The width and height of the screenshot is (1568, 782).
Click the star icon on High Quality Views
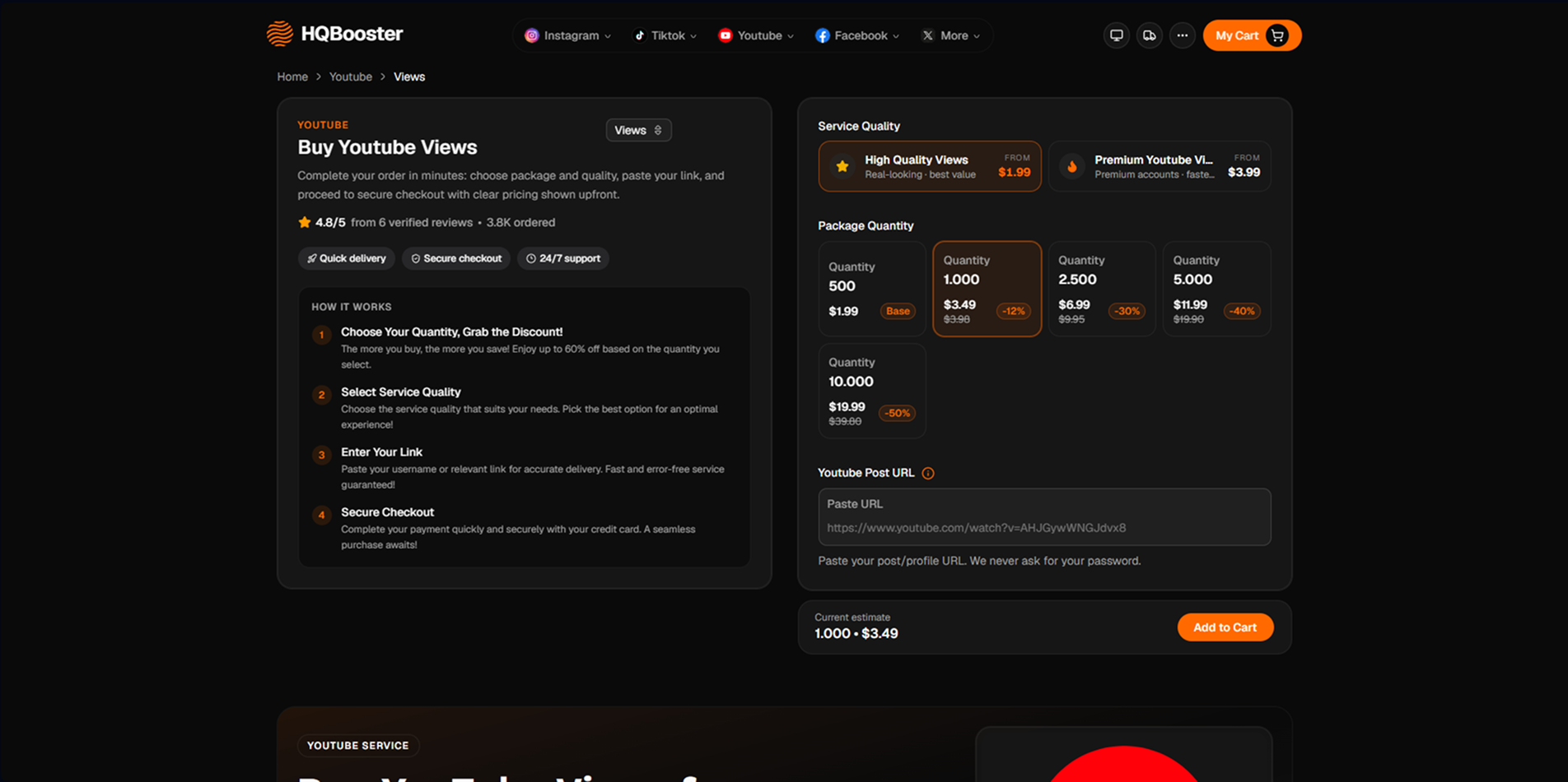tap(842, 166)
